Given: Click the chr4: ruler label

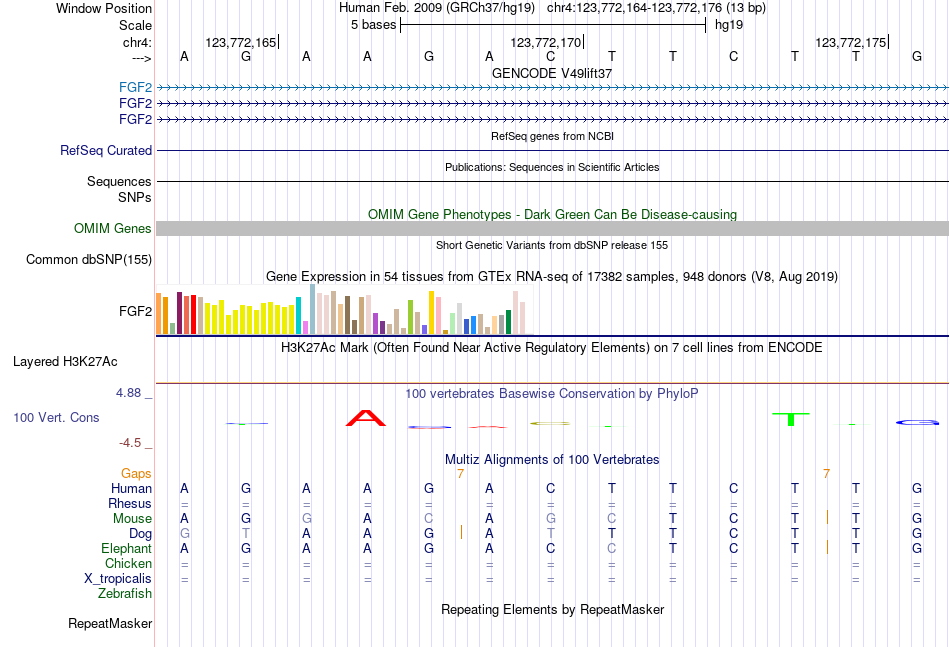Looking at the screenshot, I should point(138,42).
